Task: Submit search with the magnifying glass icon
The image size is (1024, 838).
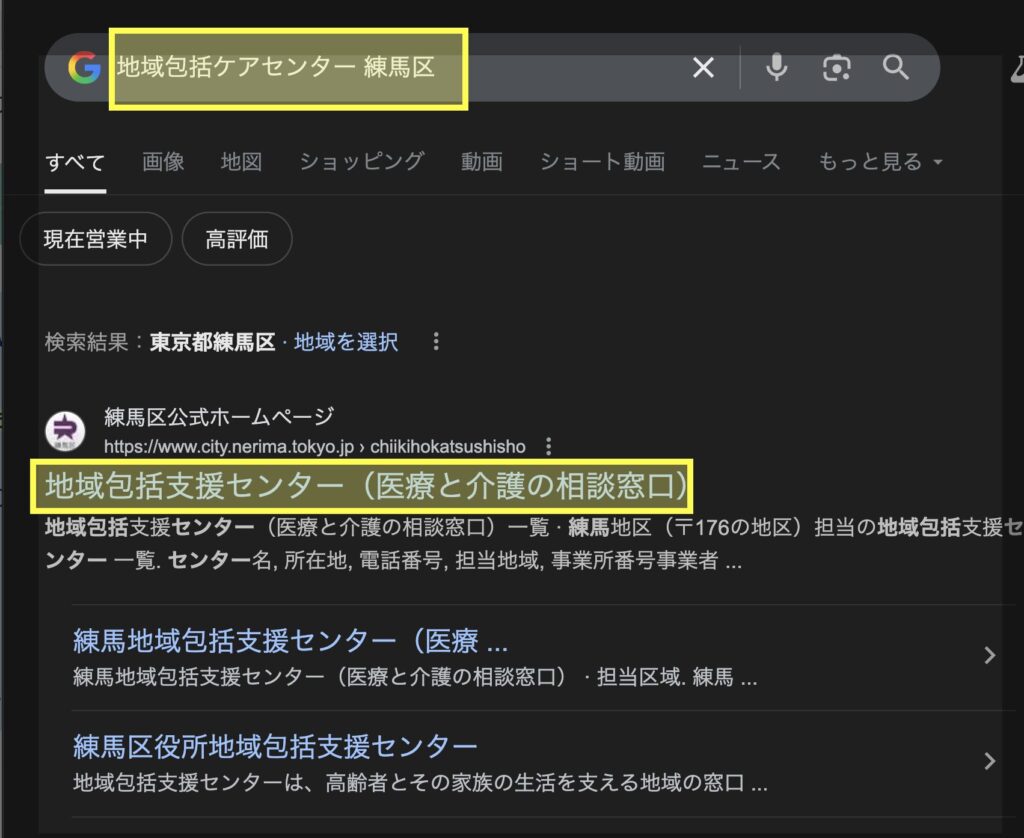Action: [x=895, y=67]
